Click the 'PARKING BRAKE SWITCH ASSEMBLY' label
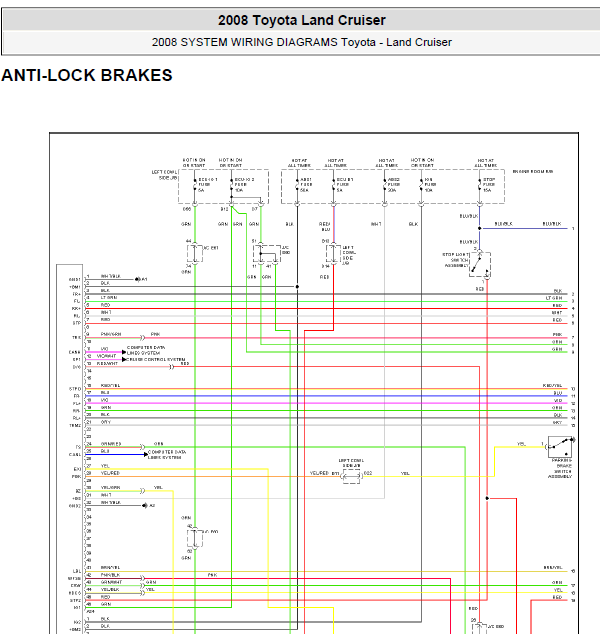This screenshot has width=600, height=634. click(x=560, y=468)
